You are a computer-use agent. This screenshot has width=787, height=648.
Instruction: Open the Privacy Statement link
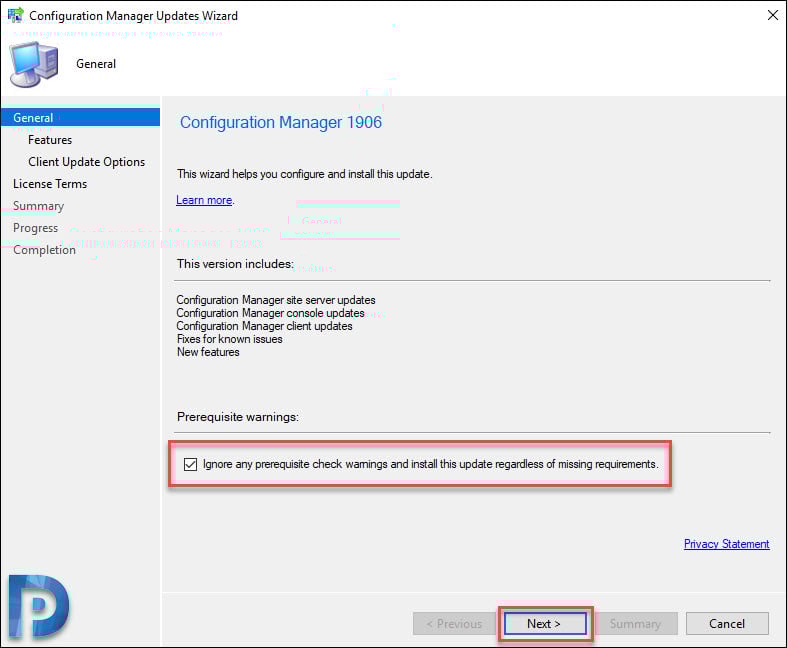click(726, 544)
